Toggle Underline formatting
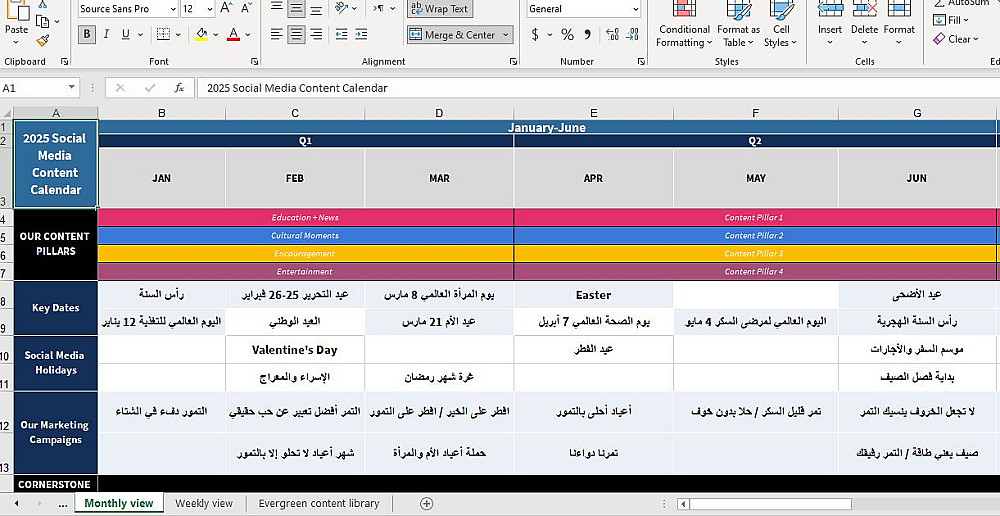 [126, 34]
